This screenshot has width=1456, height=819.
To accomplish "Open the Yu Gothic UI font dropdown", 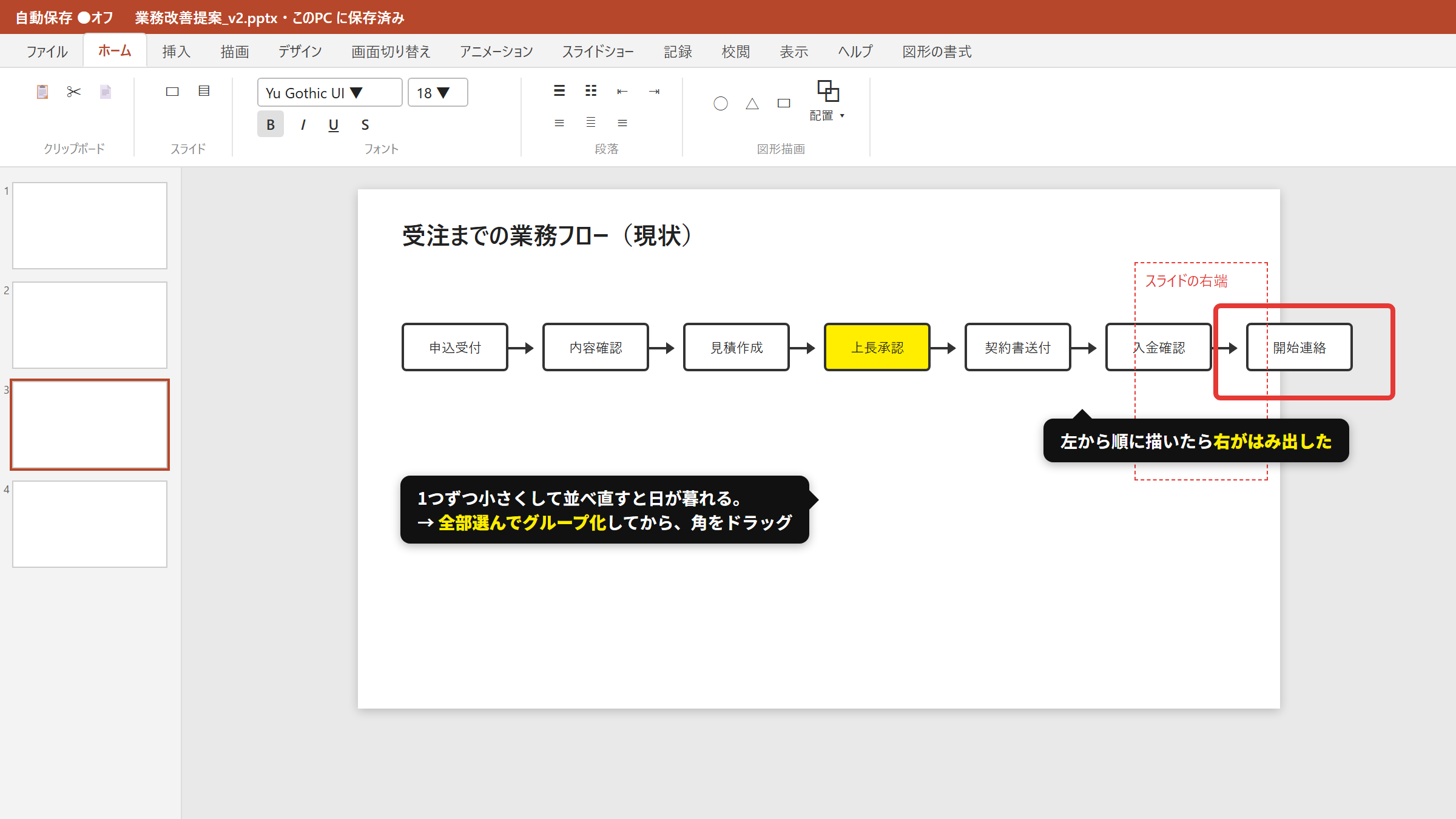I will [x=329, y=93].
